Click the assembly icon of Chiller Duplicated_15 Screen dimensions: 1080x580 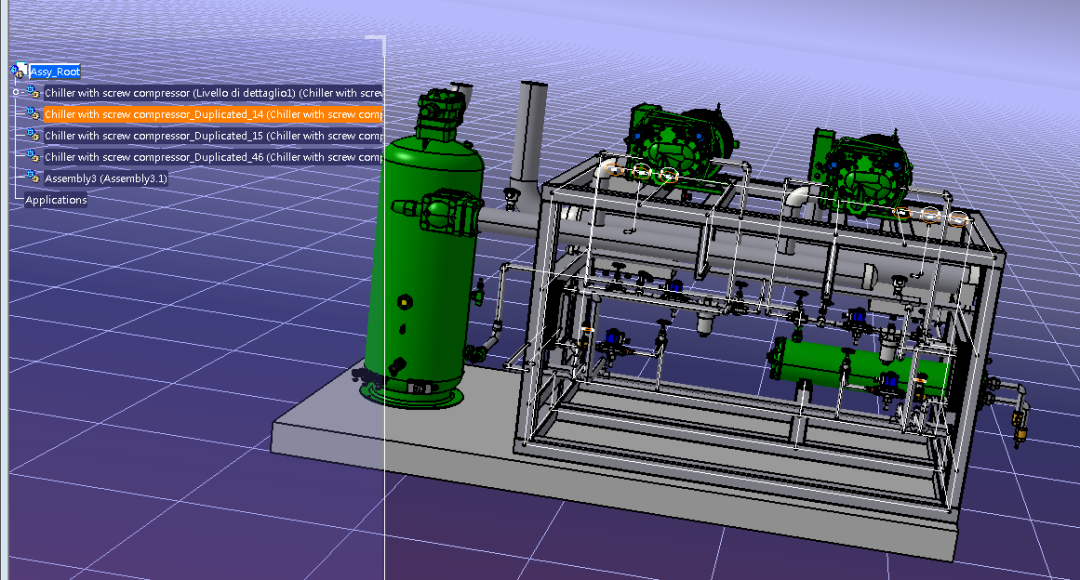[x=33, y=134]
